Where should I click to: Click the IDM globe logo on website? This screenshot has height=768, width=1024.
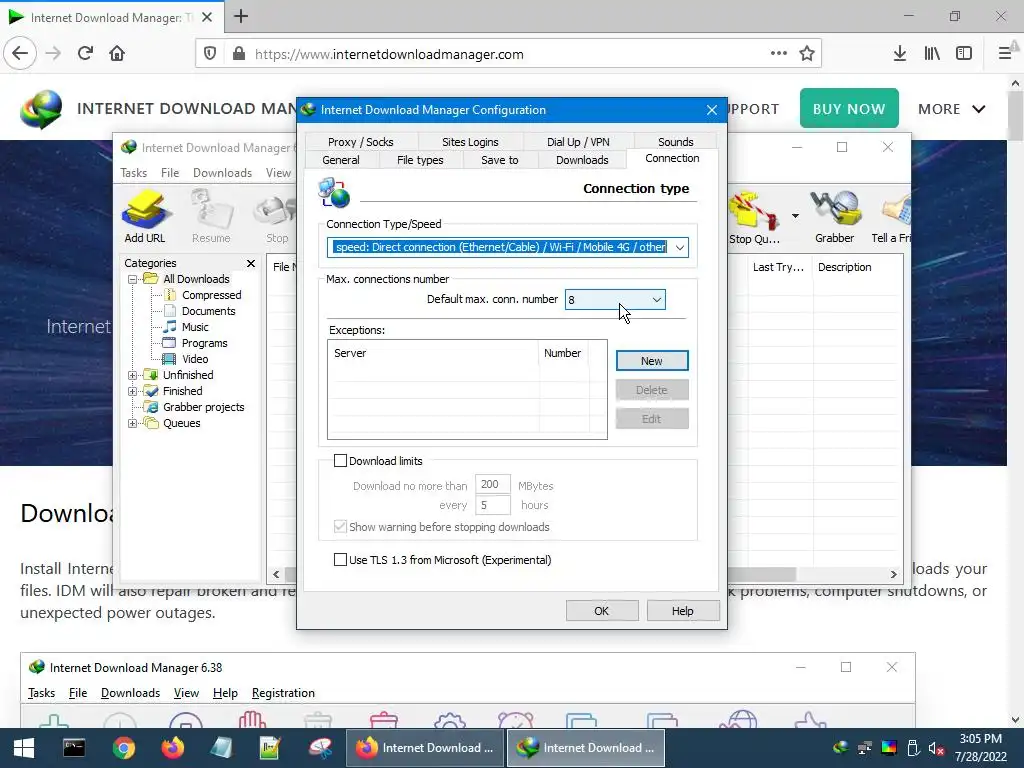41,109
